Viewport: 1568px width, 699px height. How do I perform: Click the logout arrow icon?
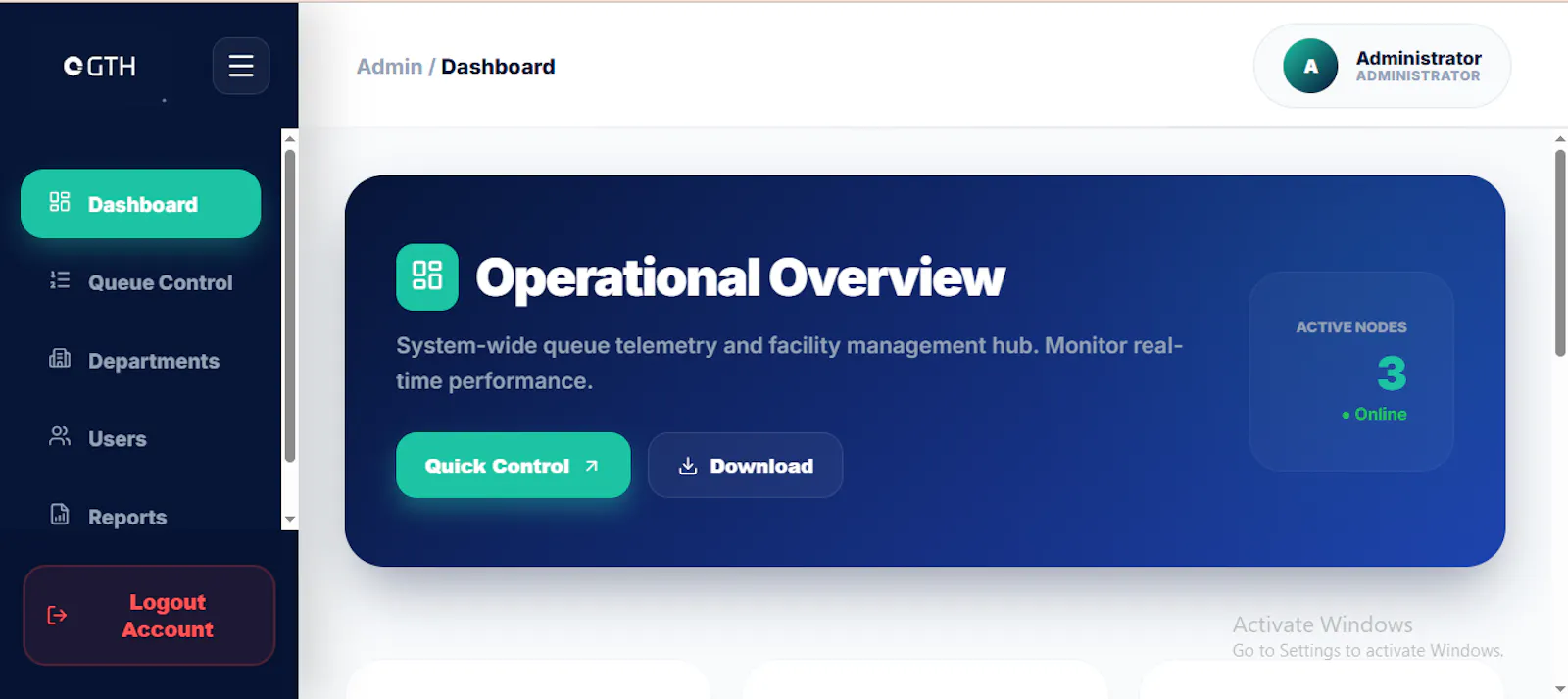(x=58, y=616)
